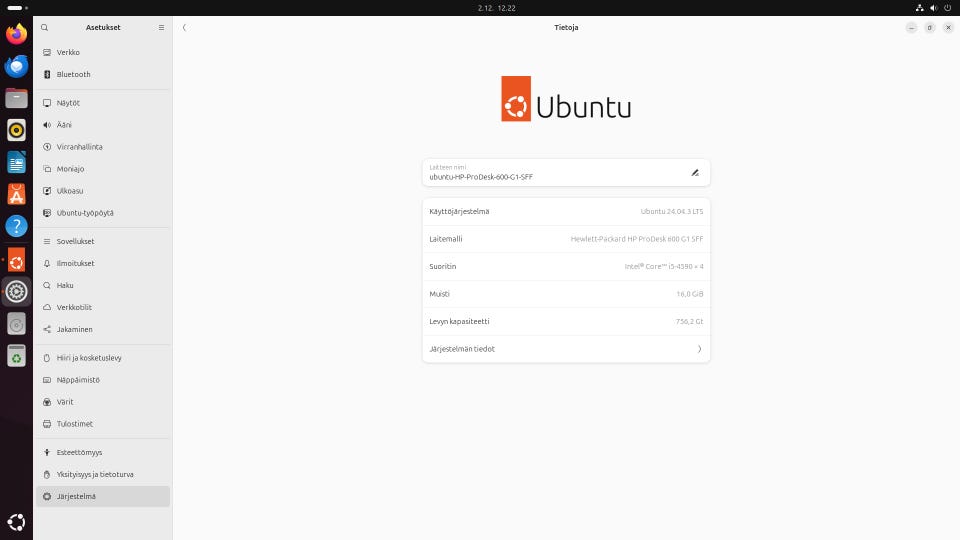Select Moniajo in the sidebar
This screenshot has height=540, width=960.
[x=103, y=169]
